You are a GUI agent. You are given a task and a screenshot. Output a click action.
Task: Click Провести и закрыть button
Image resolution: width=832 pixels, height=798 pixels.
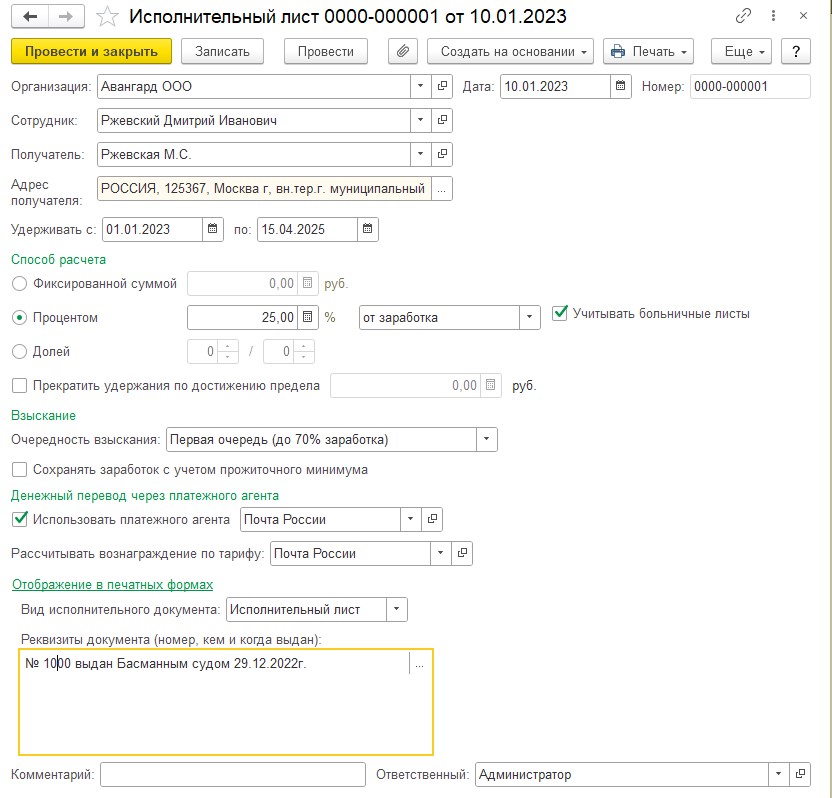[x=91, y=51]
